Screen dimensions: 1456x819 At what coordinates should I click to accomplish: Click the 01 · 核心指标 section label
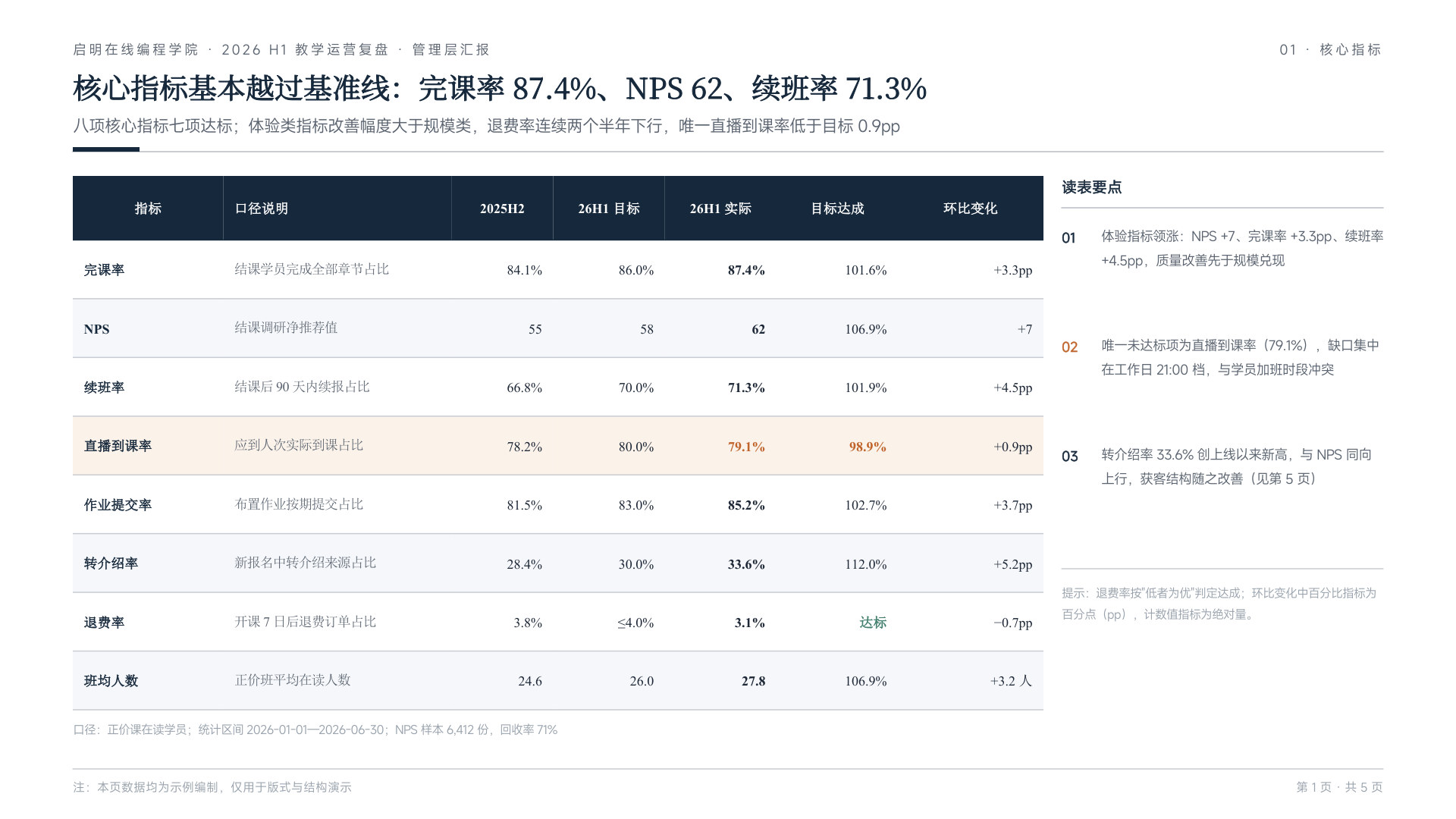1331,50
